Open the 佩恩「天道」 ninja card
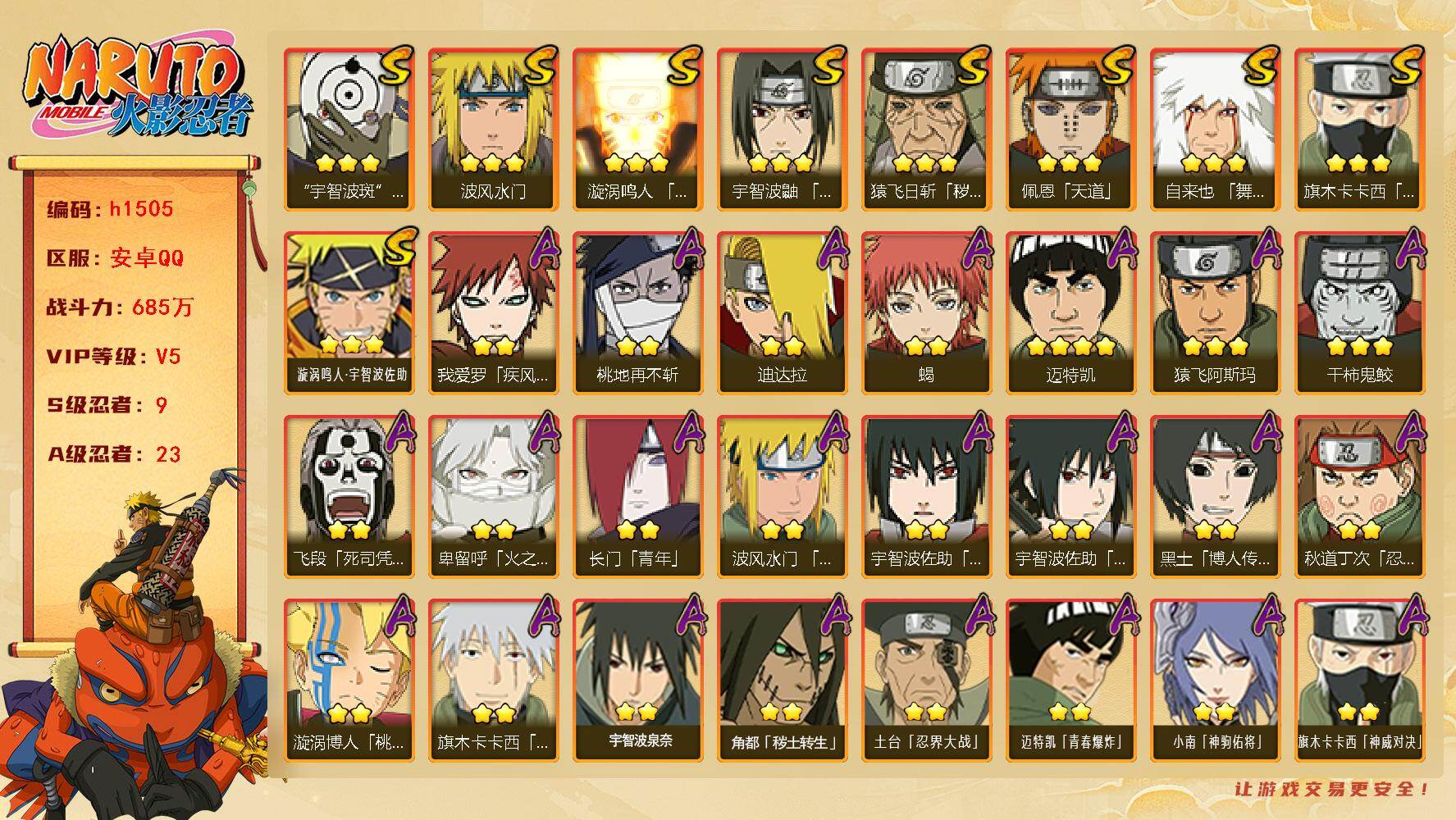The width and height of the screenshot is (1456, 820). coord(1071,130)
